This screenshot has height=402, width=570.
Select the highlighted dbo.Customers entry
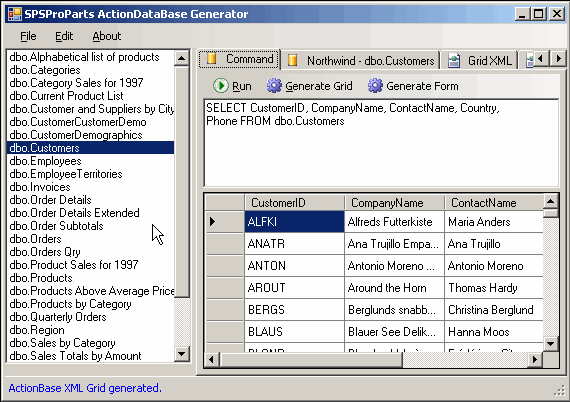click(90, 148)
